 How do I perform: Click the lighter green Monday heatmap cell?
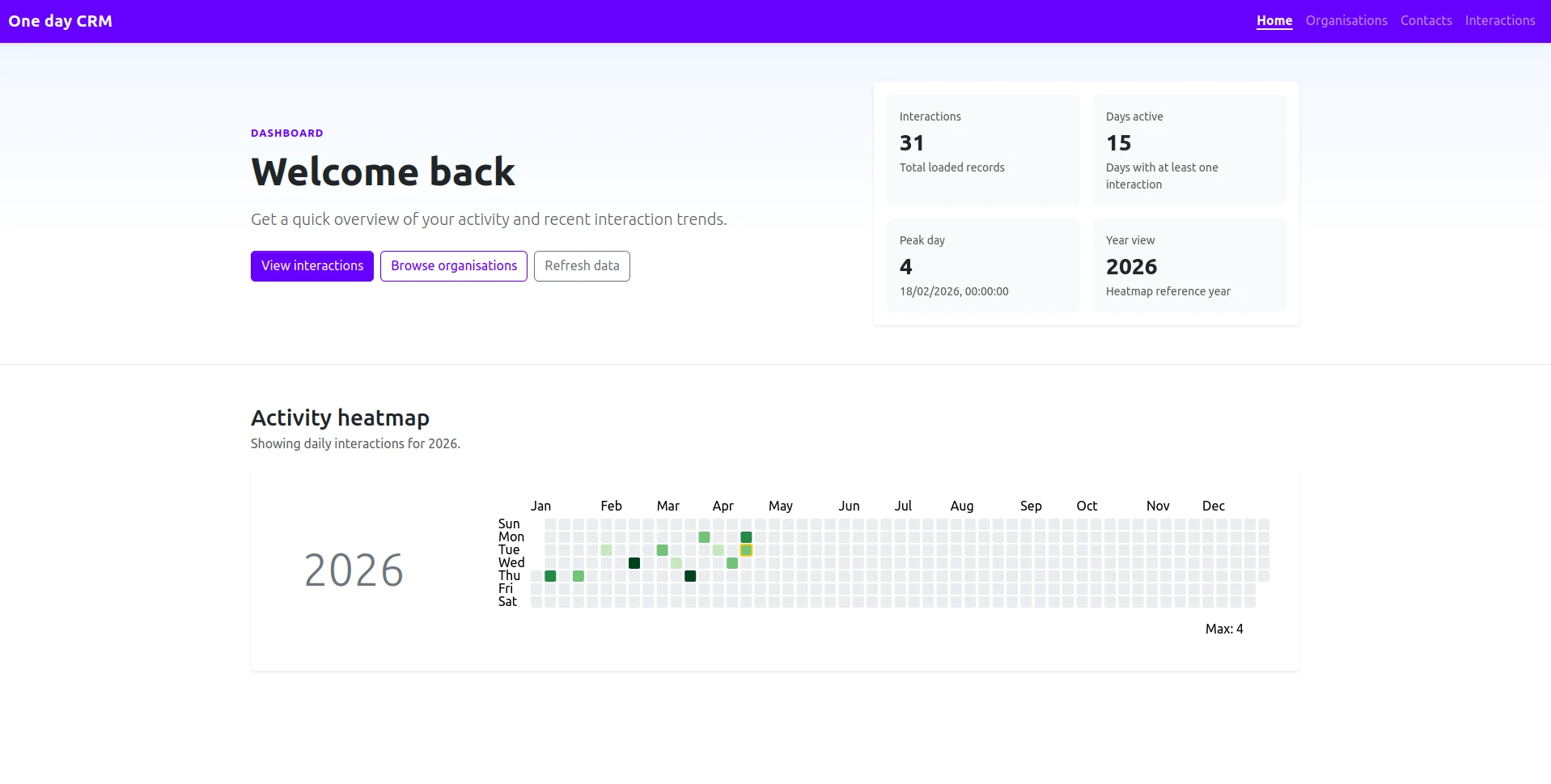[x=704, y=537]
